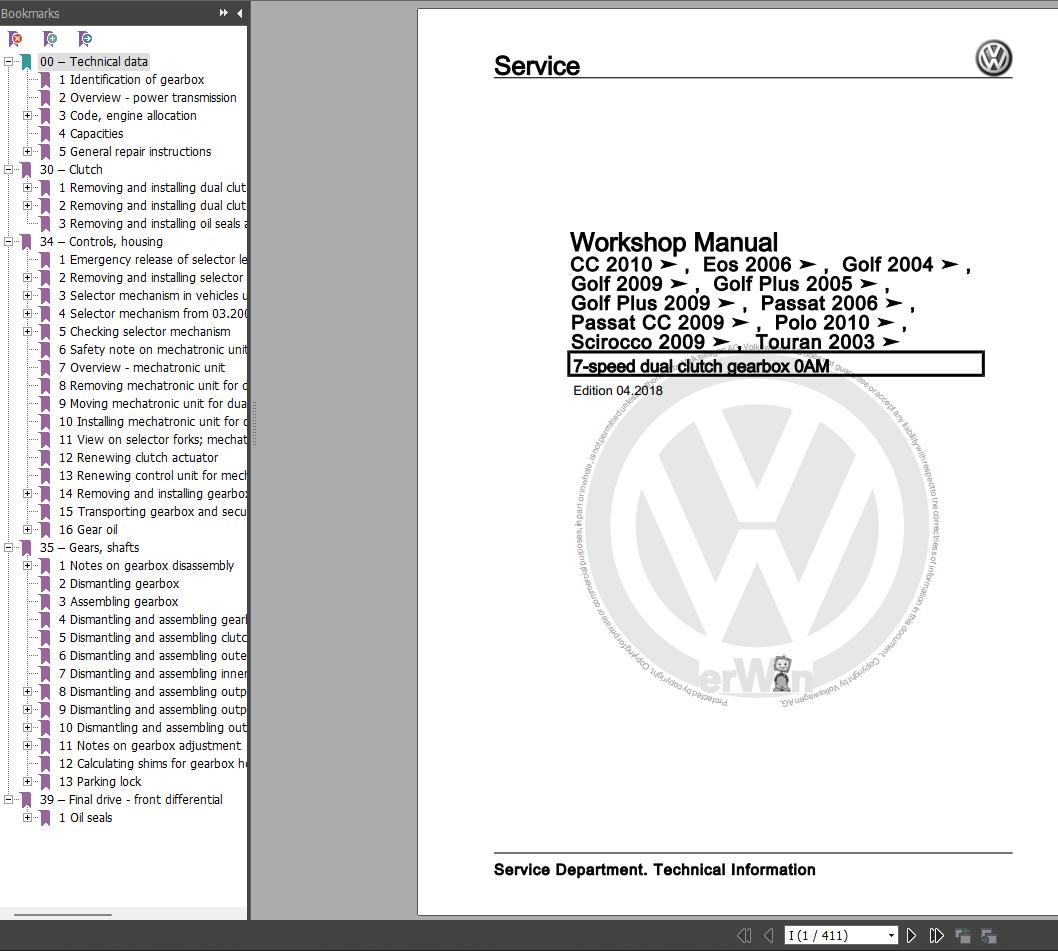This screenshot has height=951, width=1058.
Task: Open the page number dropdown
Action: point(892,935)
